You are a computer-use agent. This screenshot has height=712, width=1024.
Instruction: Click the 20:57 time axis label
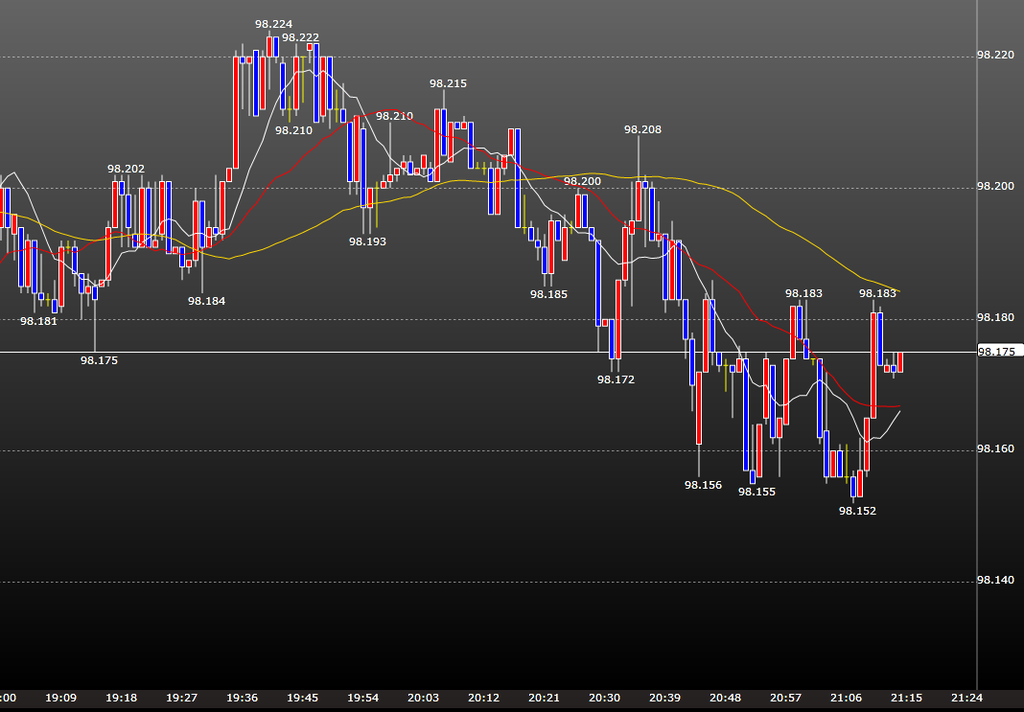click(786, 698)
